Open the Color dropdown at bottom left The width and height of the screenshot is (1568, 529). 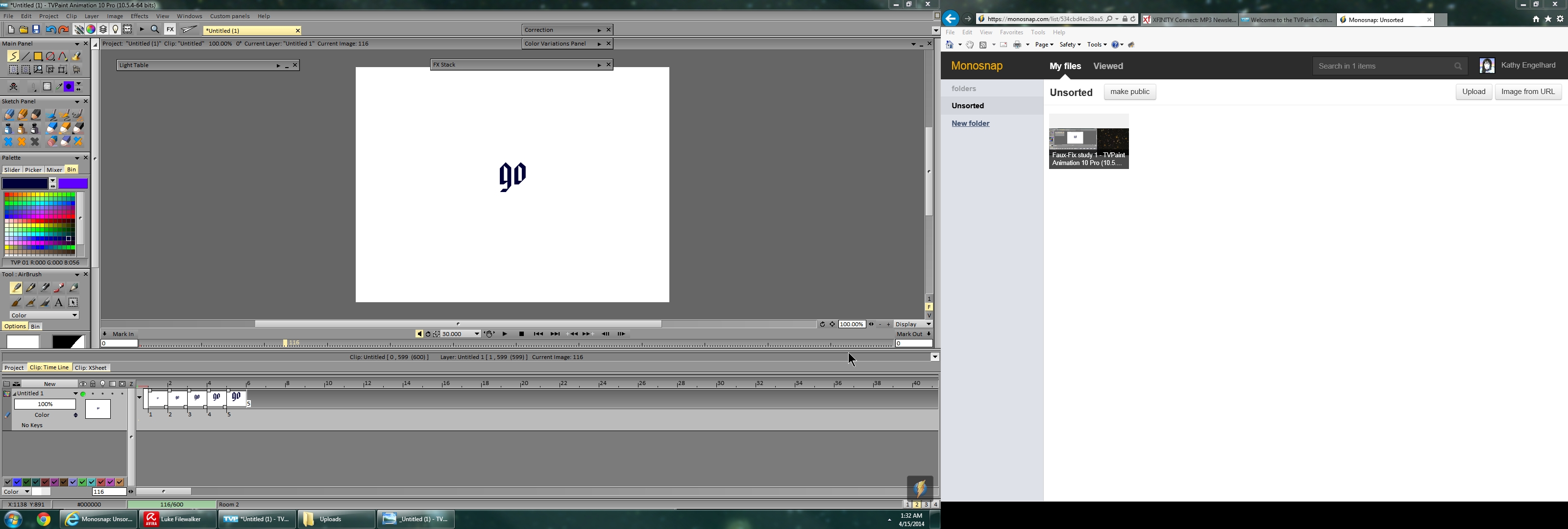17,492
